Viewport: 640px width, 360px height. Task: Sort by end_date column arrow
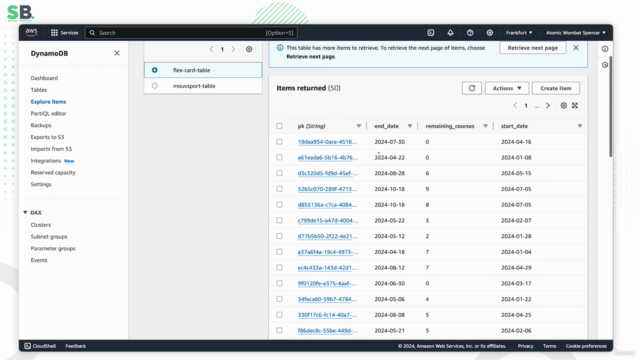pos(410,126)
